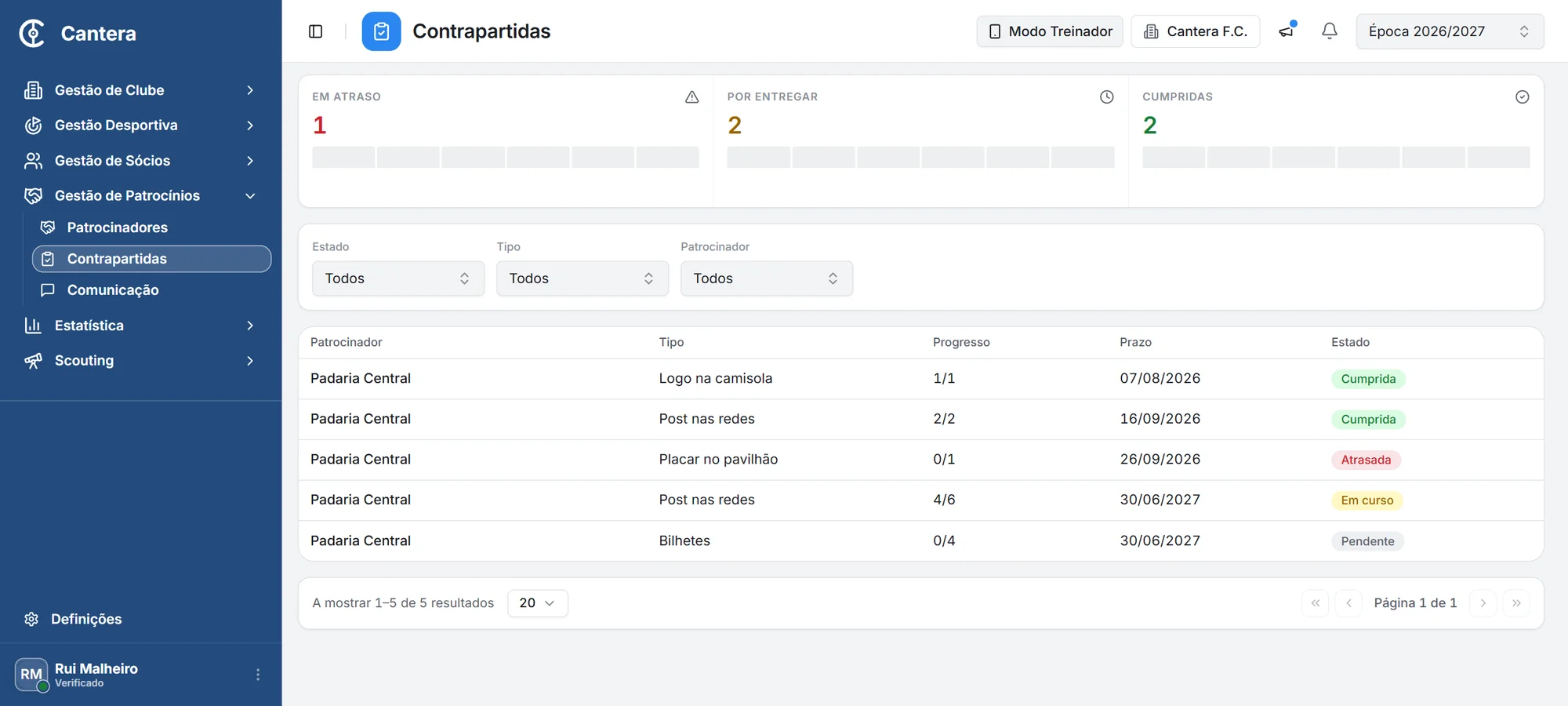This screenshot has height=706, width=1568.
Task: Open the Patrocinador filter dropdown
Action: pos(767,278)
